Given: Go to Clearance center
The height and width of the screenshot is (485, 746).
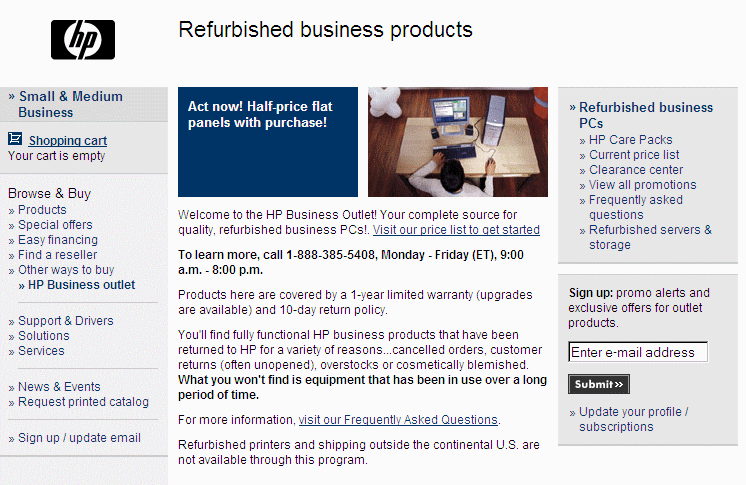Looking at the screenshot, I should pyautogui.click(x=636, y=170).
